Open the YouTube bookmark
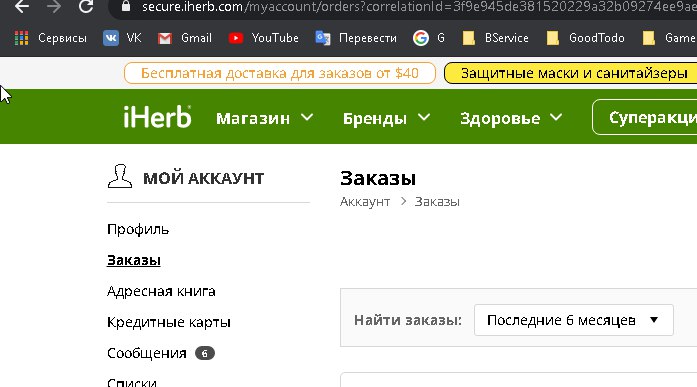Image resolution: width=697 pixels, height=387 pixels. [x=264, y=38]
